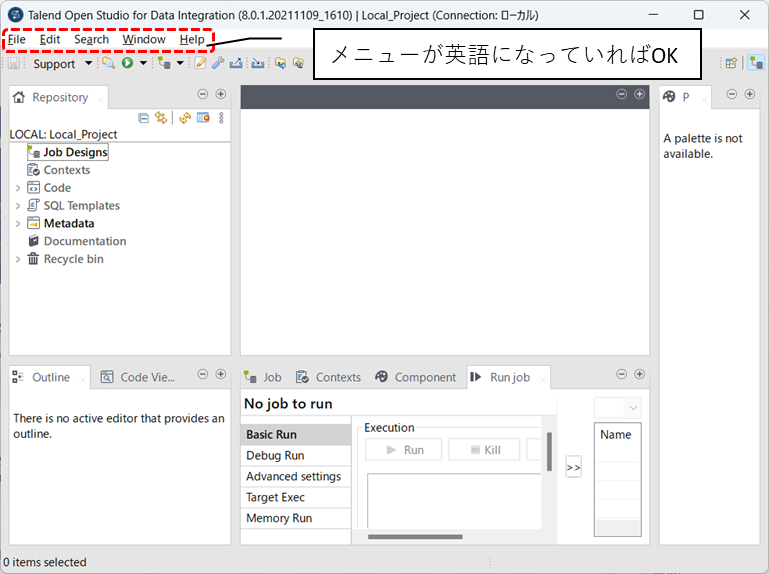769x574 pixels.
Task: Select Memory Run in run list
Action: click(x=296, y=518)
